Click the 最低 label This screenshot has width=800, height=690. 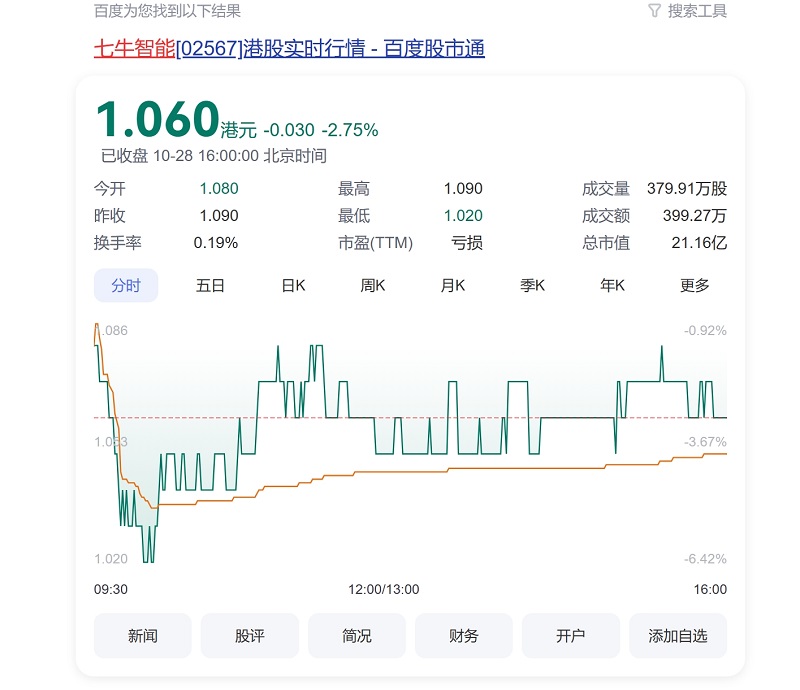click(354, 216)
